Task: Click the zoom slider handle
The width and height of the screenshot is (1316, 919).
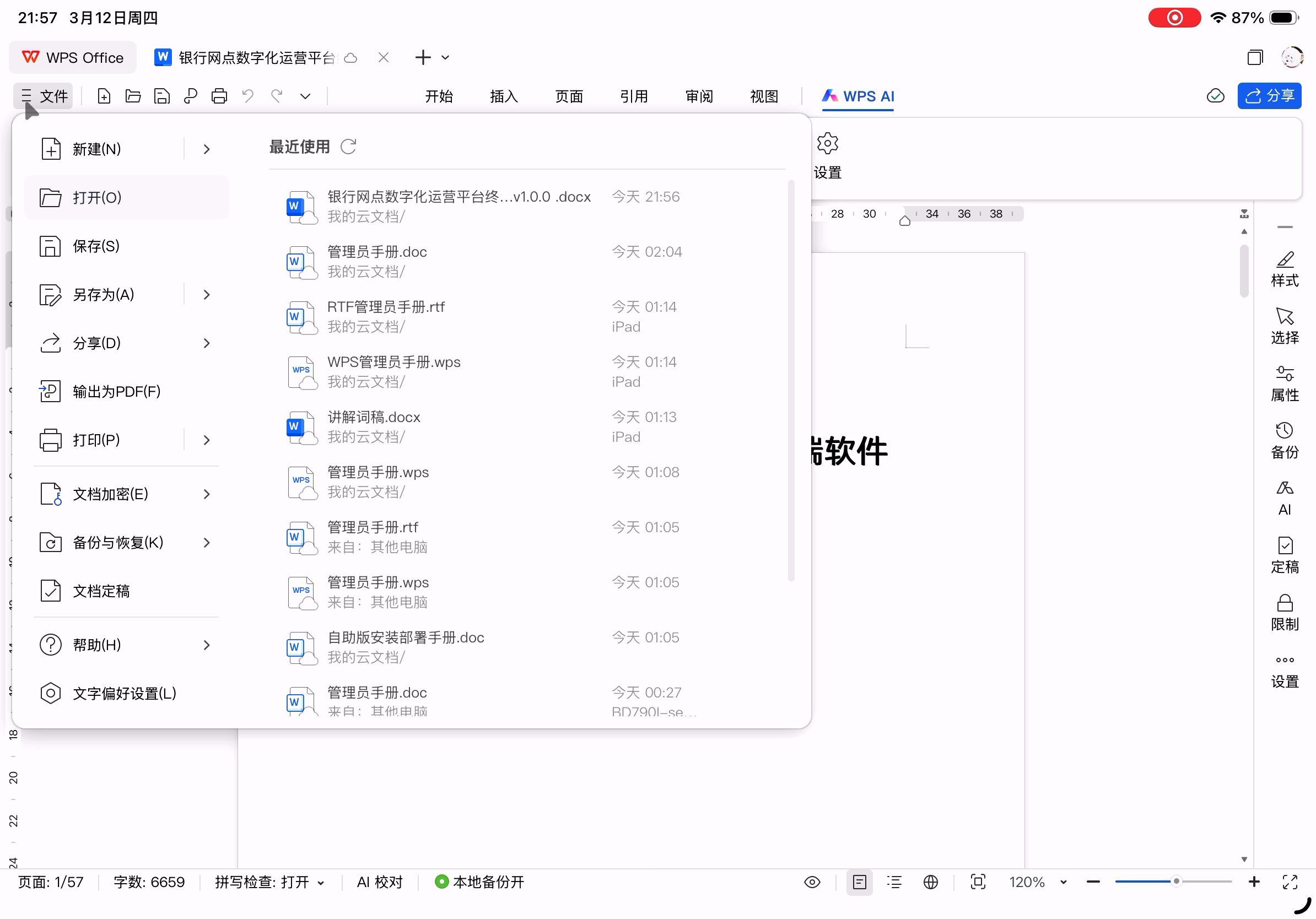Action: point(1175,881)
